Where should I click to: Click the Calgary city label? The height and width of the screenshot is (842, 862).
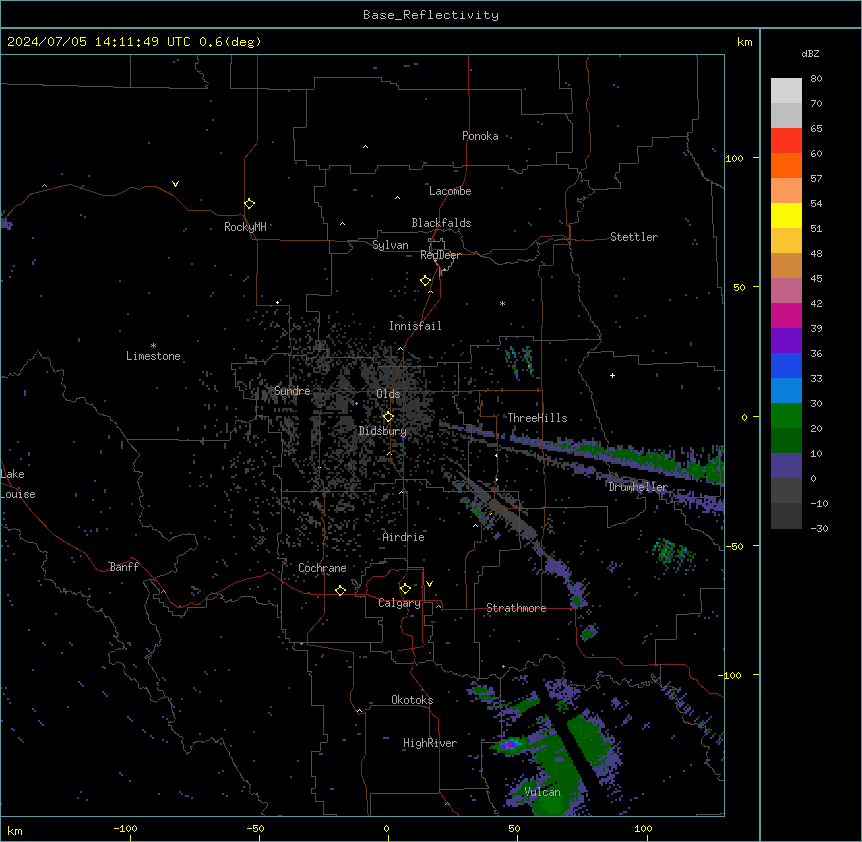click(399, 603)
